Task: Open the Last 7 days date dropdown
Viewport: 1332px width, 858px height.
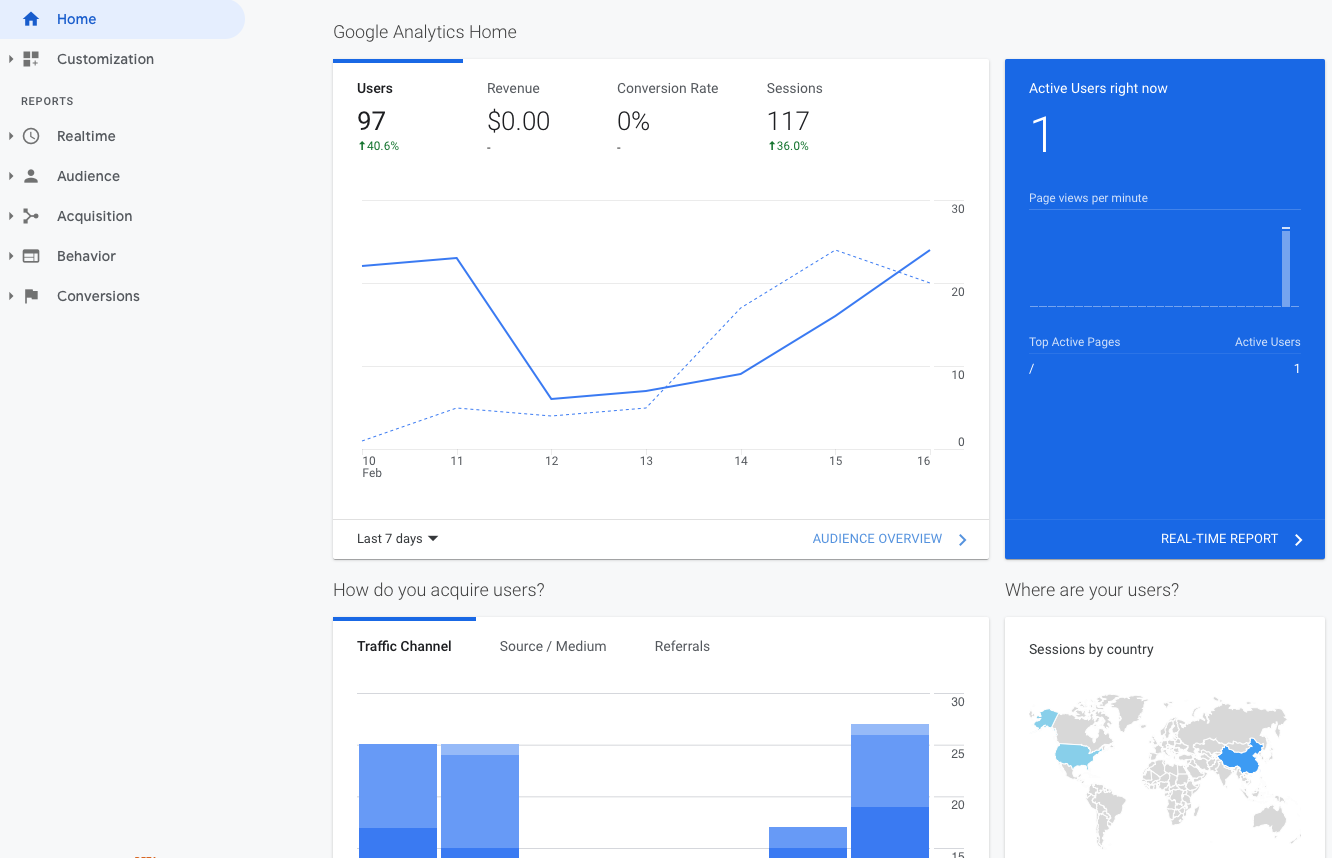Action: [396, 538]
